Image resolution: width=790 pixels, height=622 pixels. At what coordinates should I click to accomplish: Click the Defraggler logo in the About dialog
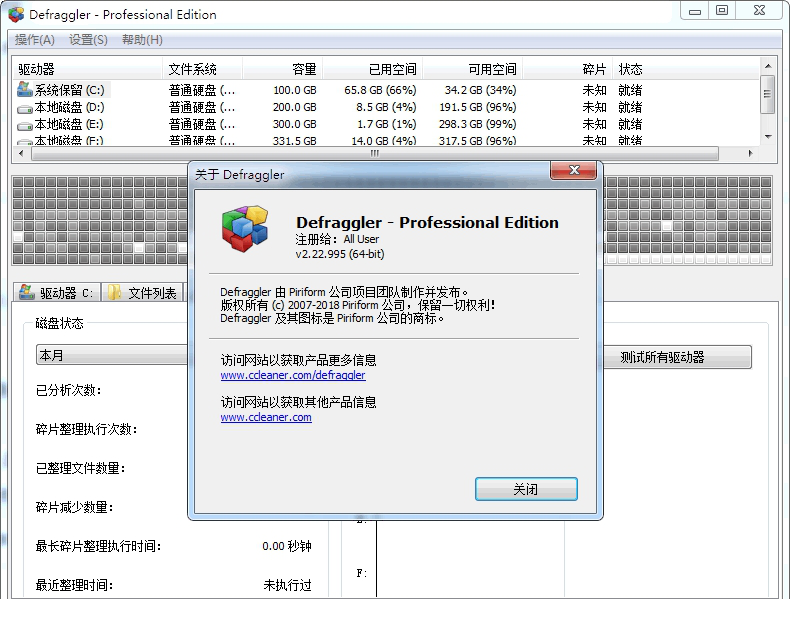[245, 228]
